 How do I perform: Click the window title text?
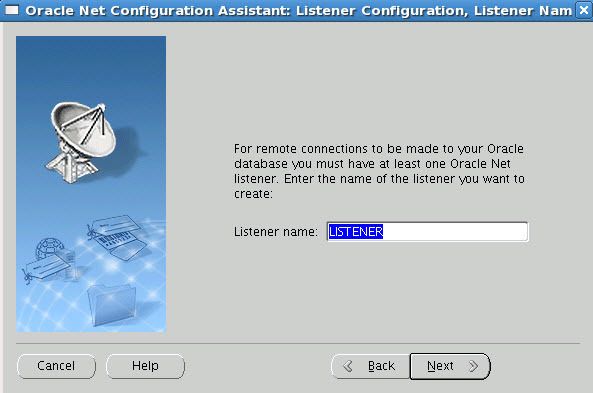(x=298, y=11)
